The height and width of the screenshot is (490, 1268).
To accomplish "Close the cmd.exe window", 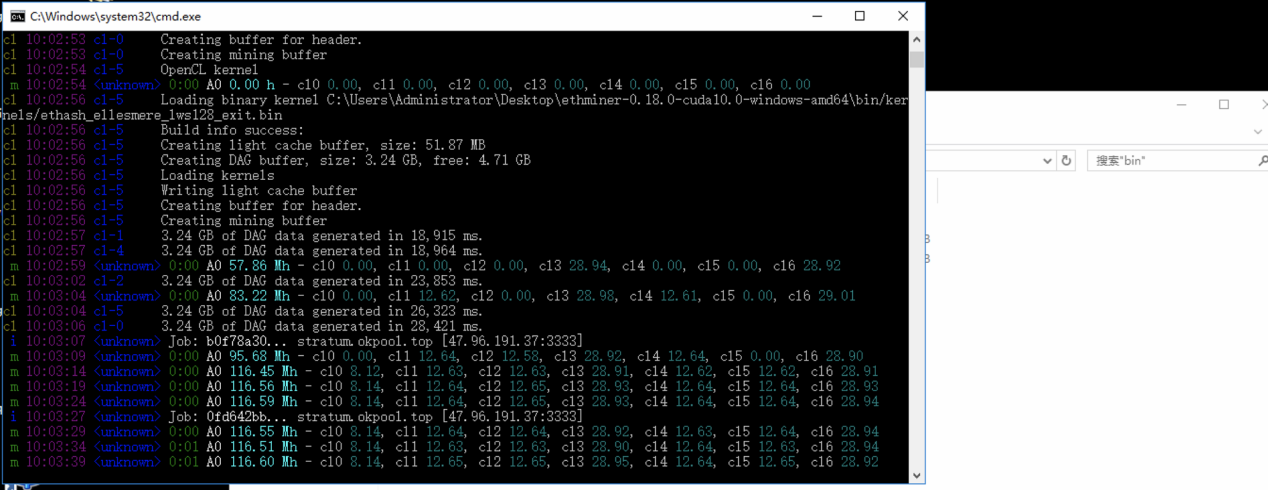I will coord(903,16).
